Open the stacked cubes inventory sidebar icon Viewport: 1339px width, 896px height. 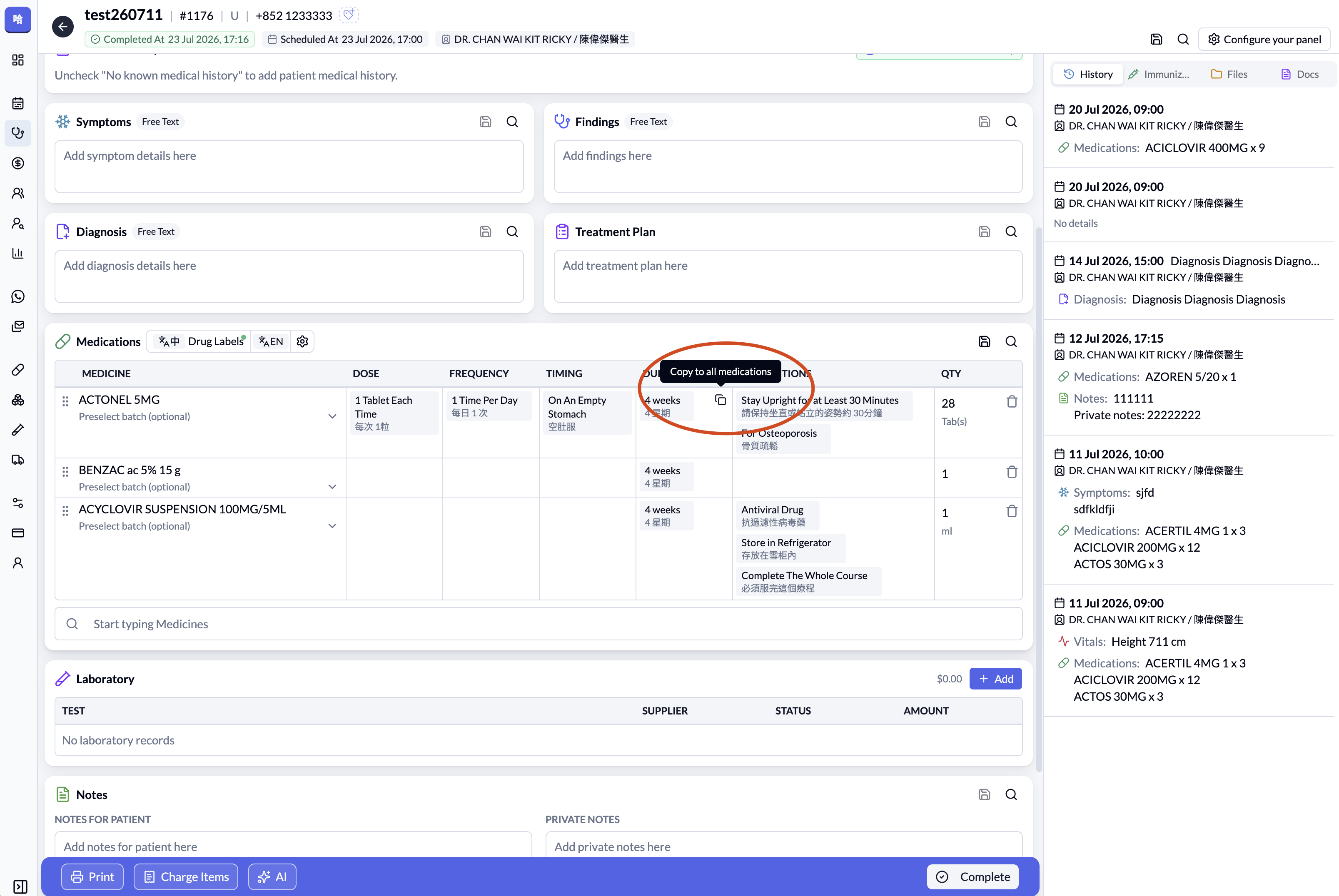tap(18, 400)
